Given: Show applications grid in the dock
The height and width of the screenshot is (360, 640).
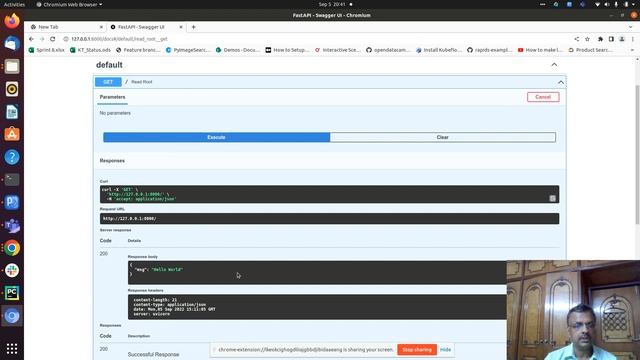Looking at the screenshot, I should [x=12, y=349].
